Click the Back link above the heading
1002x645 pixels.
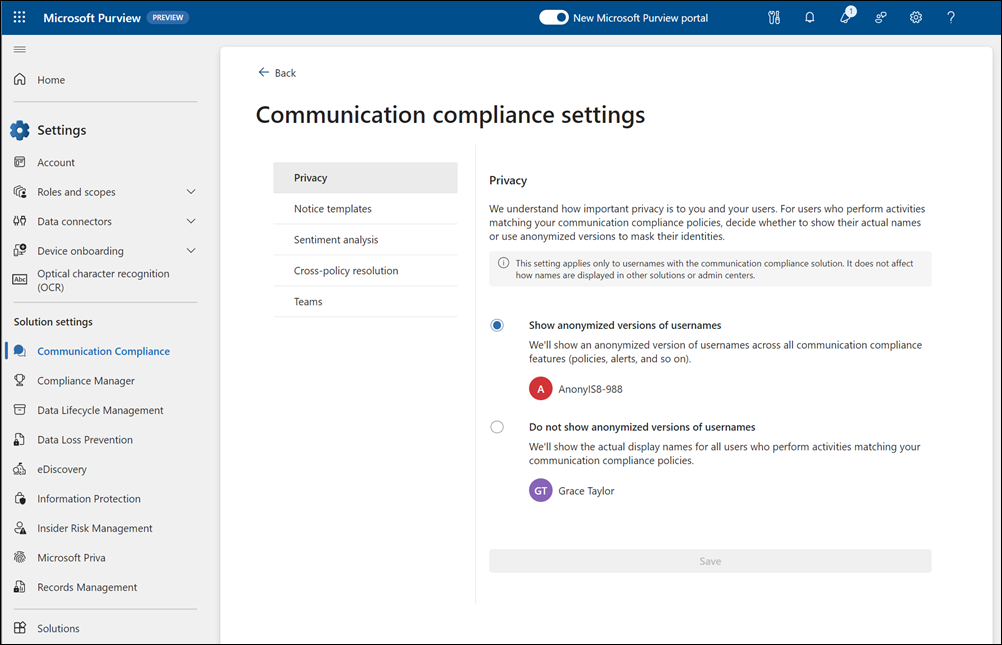[x=277, y=72]
